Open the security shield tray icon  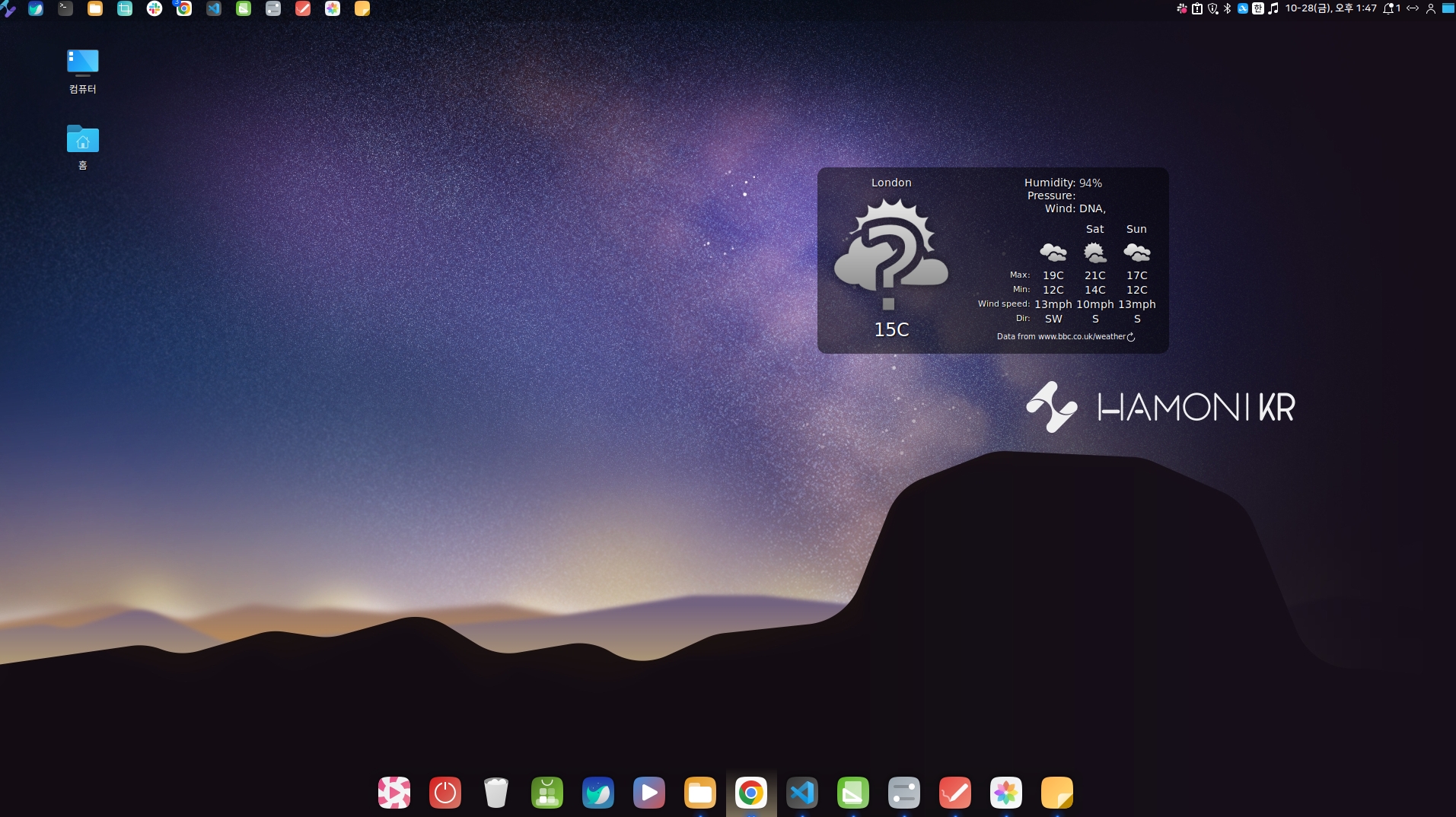point(1212,9)
